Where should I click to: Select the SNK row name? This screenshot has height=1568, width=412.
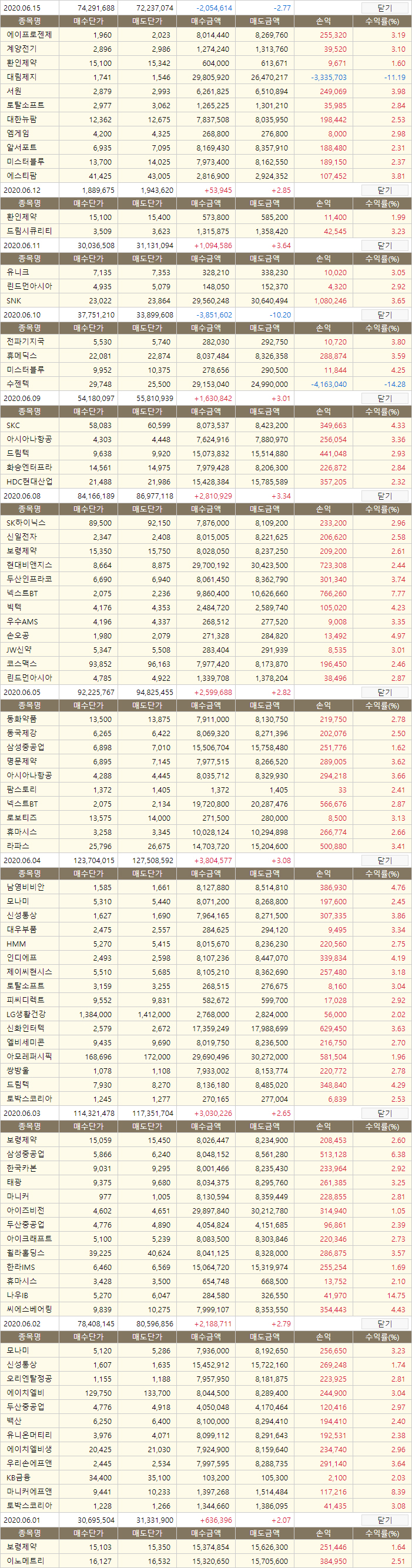tap(14, 300)
